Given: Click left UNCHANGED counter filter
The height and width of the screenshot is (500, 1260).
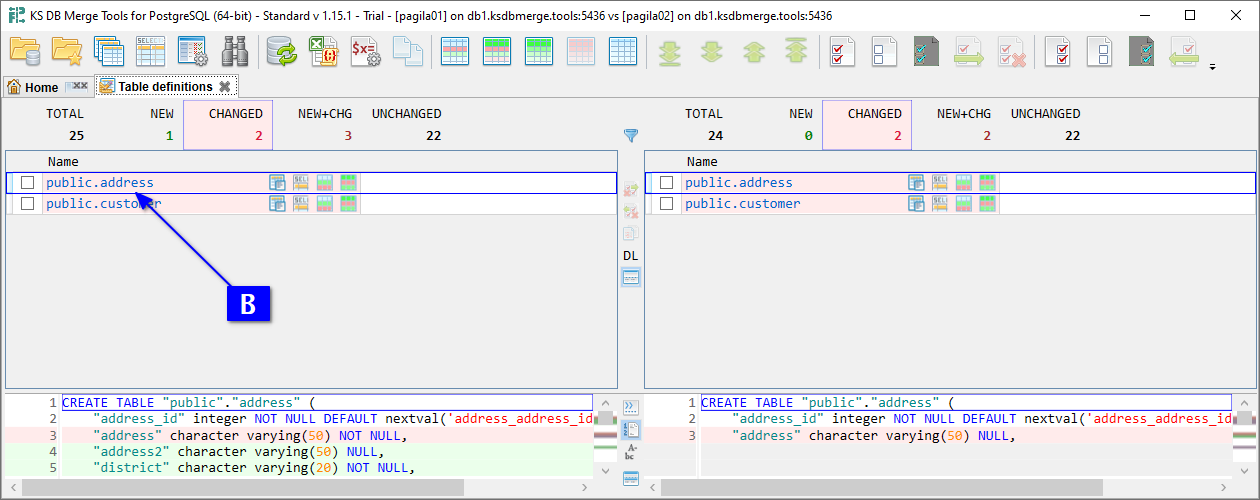Looking at the screenshot, I should coord(406,125).
